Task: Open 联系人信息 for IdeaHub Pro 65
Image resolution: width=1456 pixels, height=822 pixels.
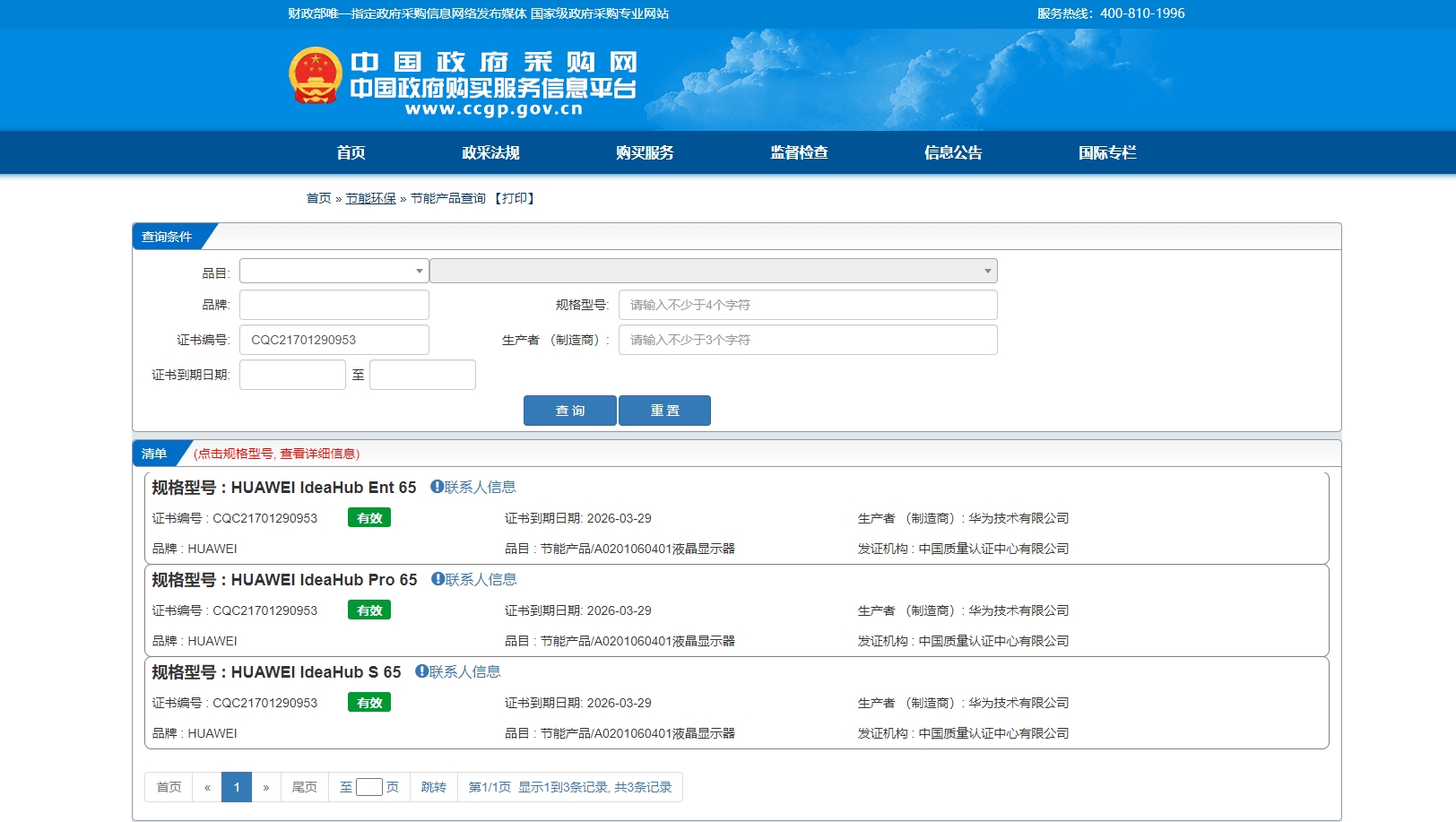Action: pos(481,579)
